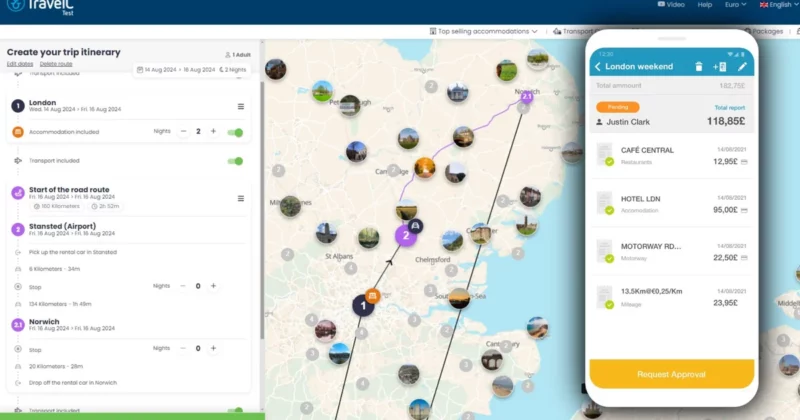The width and height of the screenshot is (800, 420).
Task: Click the London number 1 badge
Action: (18, 106)
